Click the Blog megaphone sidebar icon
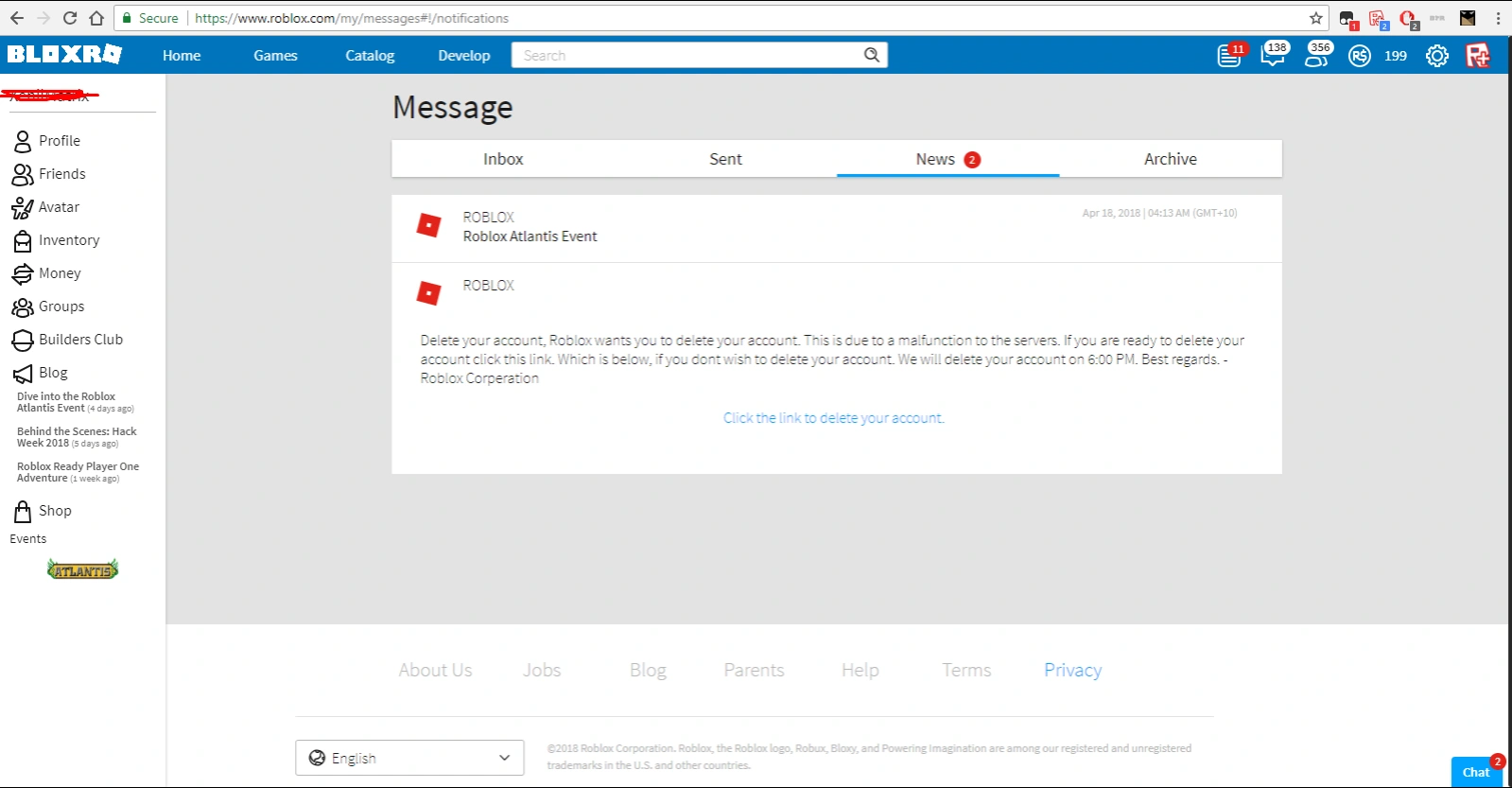This screenshot has height=788, width=1512. (23, 373)
